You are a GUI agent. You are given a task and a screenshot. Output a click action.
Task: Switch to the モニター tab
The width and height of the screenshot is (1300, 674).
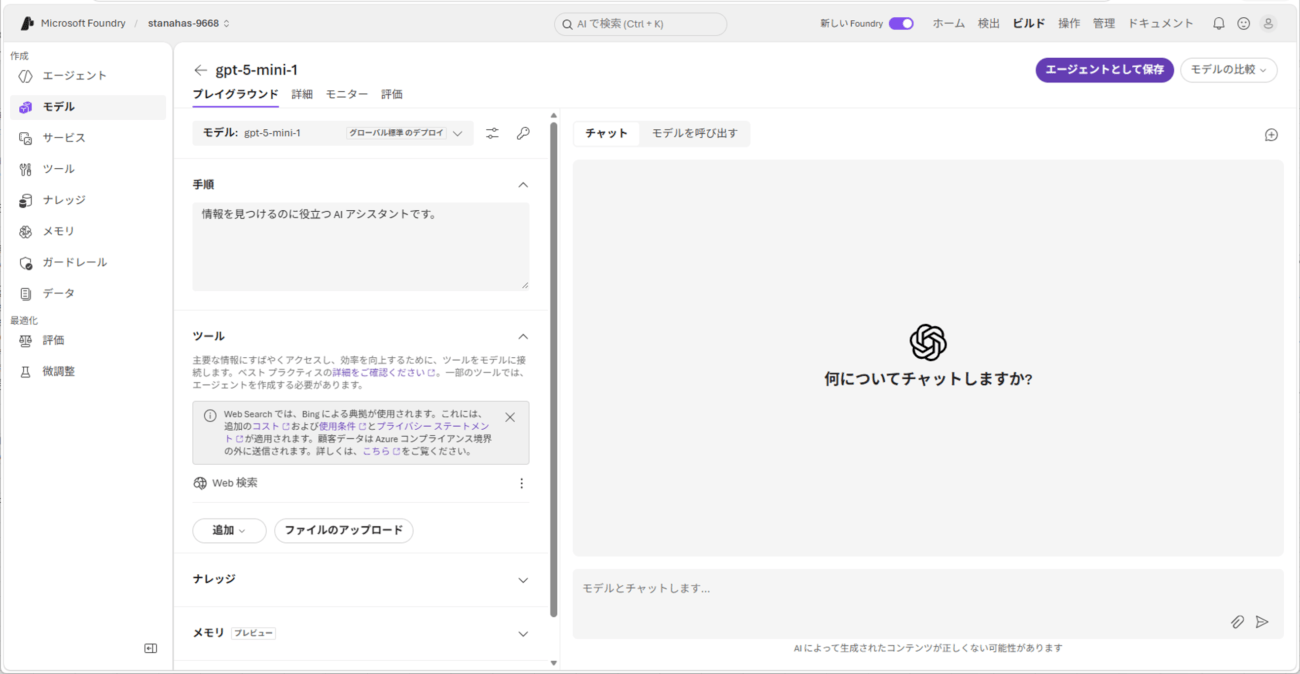(347, 94)
